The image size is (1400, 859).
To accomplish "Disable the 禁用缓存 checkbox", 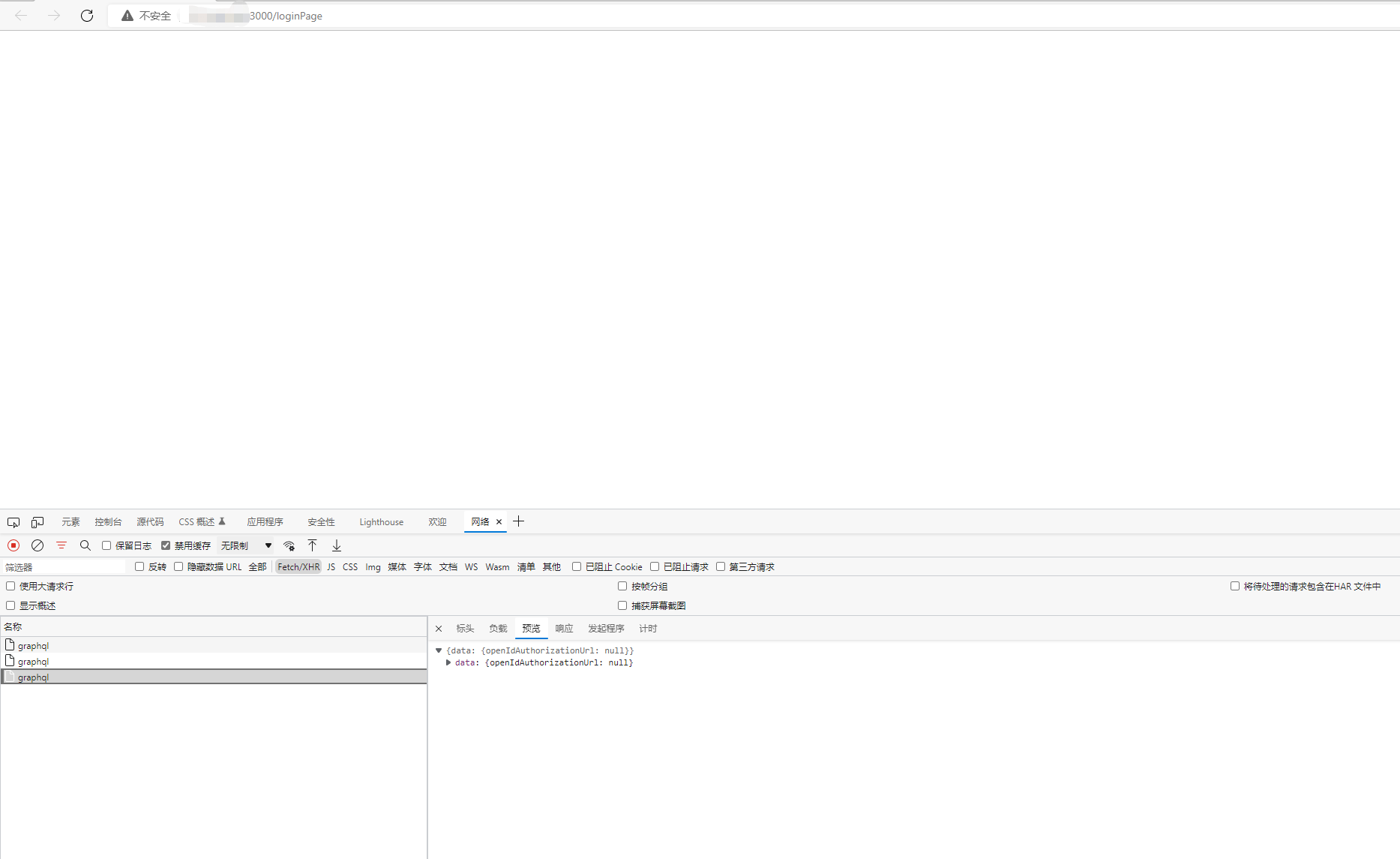I will coord(166,545).
